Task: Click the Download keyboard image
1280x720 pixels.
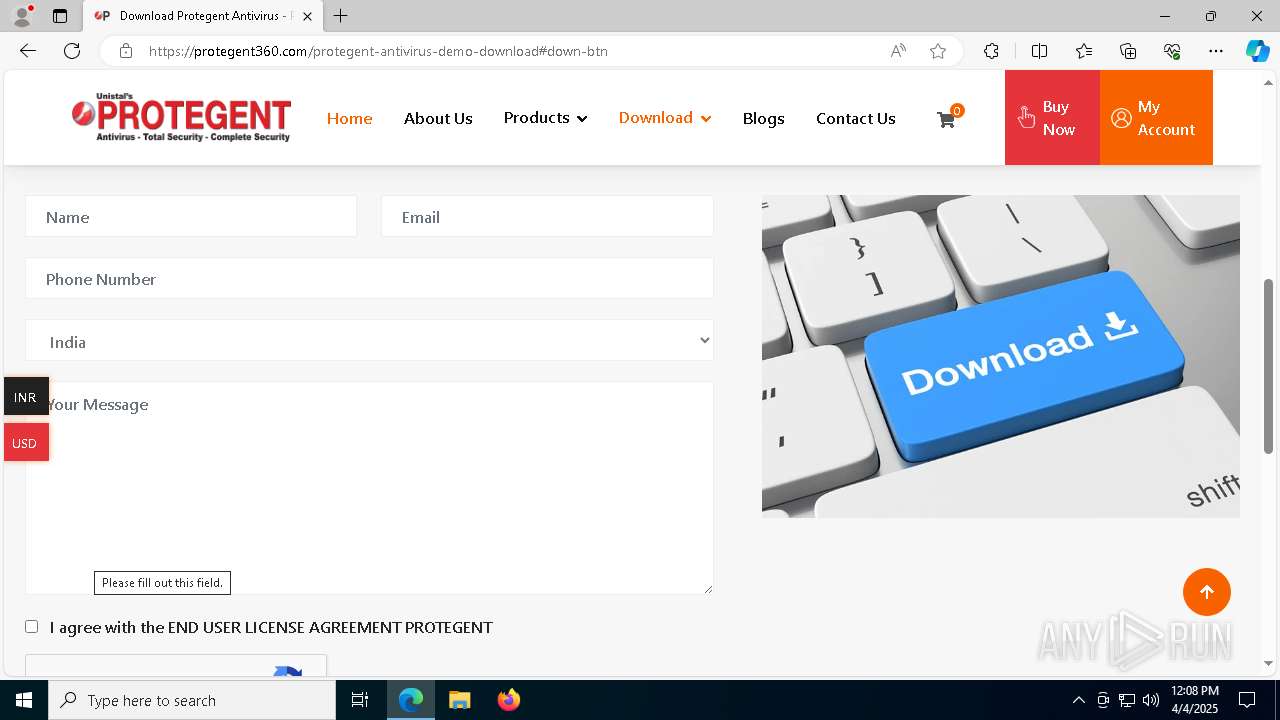Action: (x=1001, y=356)
